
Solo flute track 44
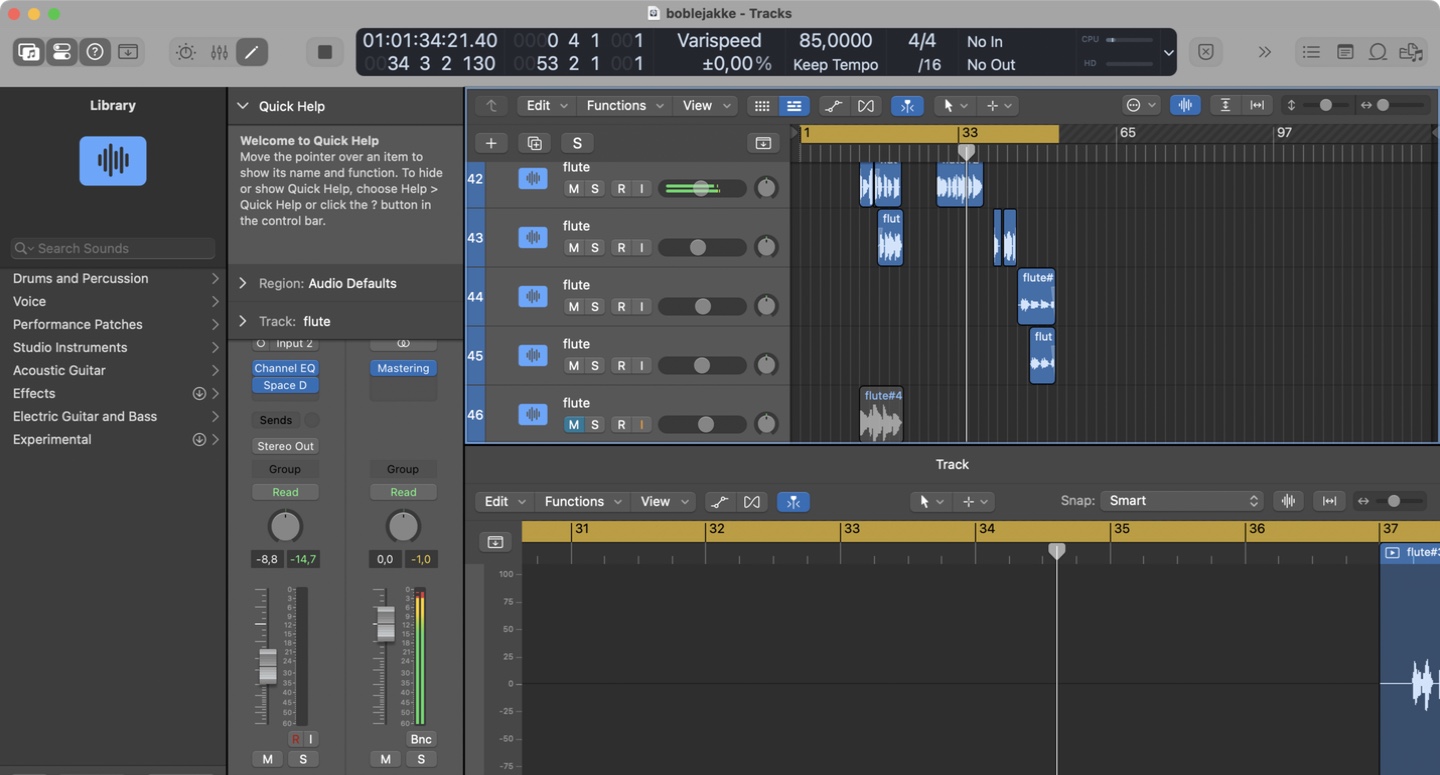point(595,307)
